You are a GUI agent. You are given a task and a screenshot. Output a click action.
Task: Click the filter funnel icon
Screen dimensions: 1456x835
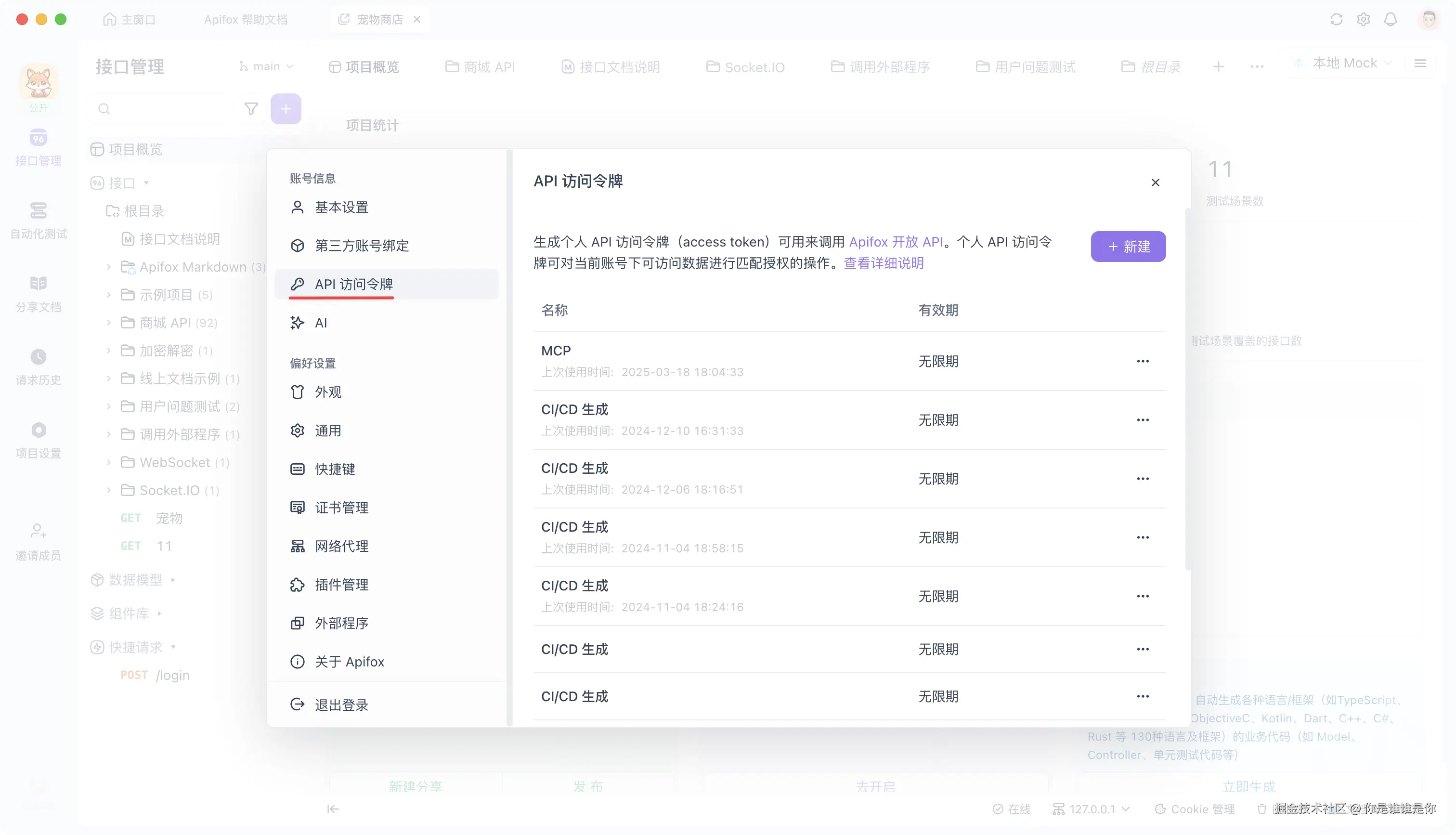251,108
